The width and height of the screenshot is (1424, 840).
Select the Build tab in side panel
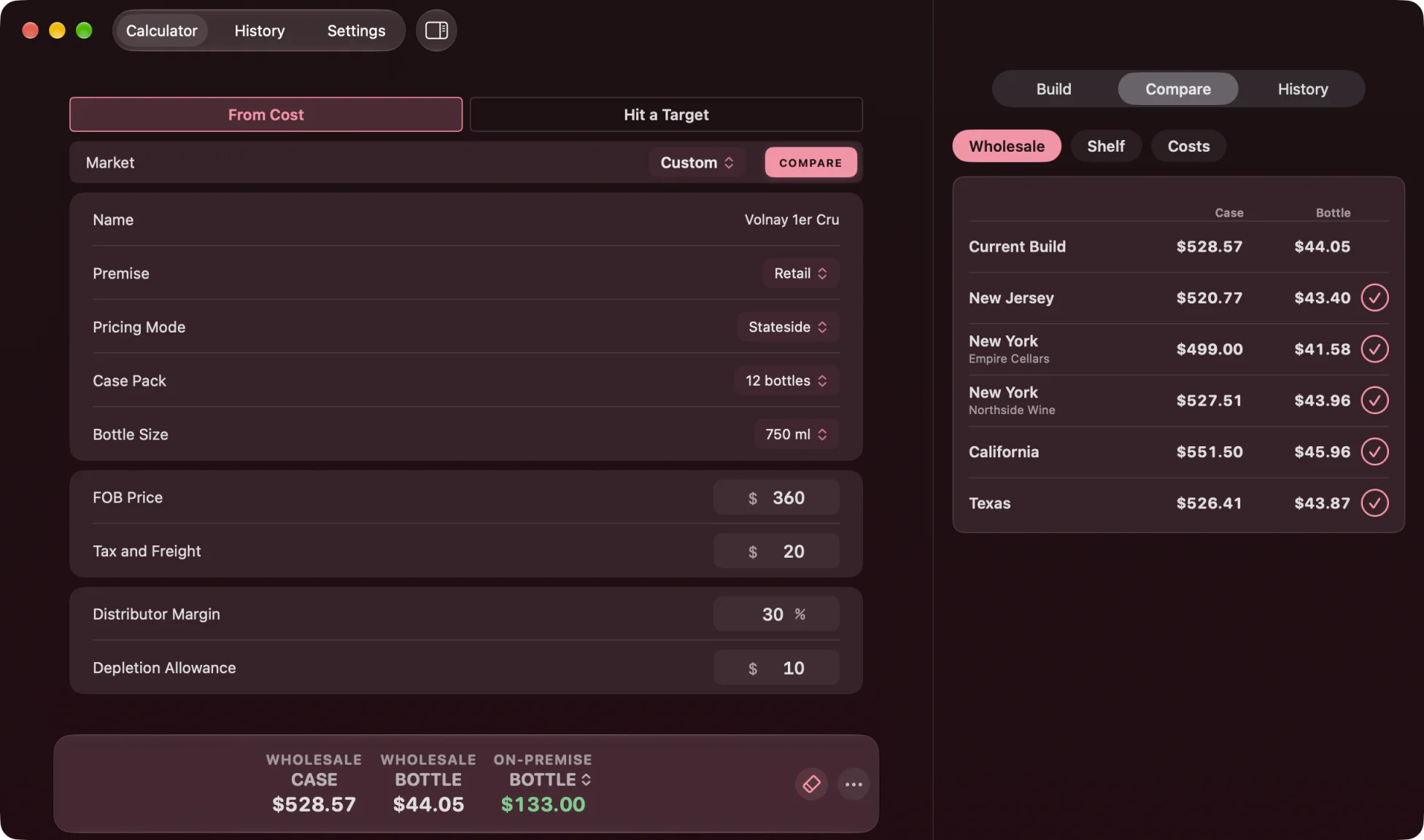[x=1053, y=89]
